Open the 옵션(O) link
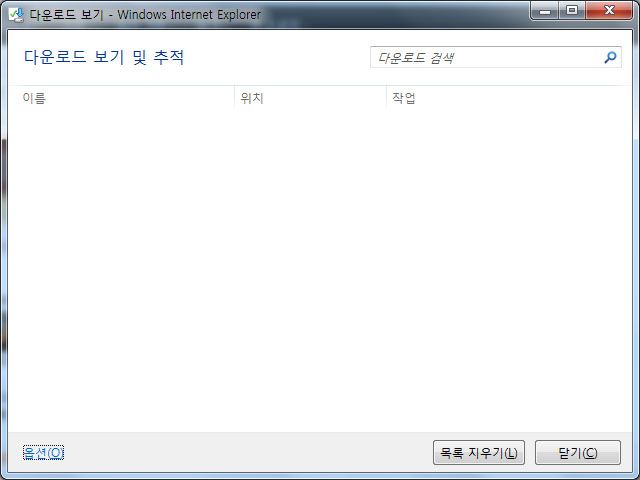The image size is (640, 480). click(x=43, y=453)
